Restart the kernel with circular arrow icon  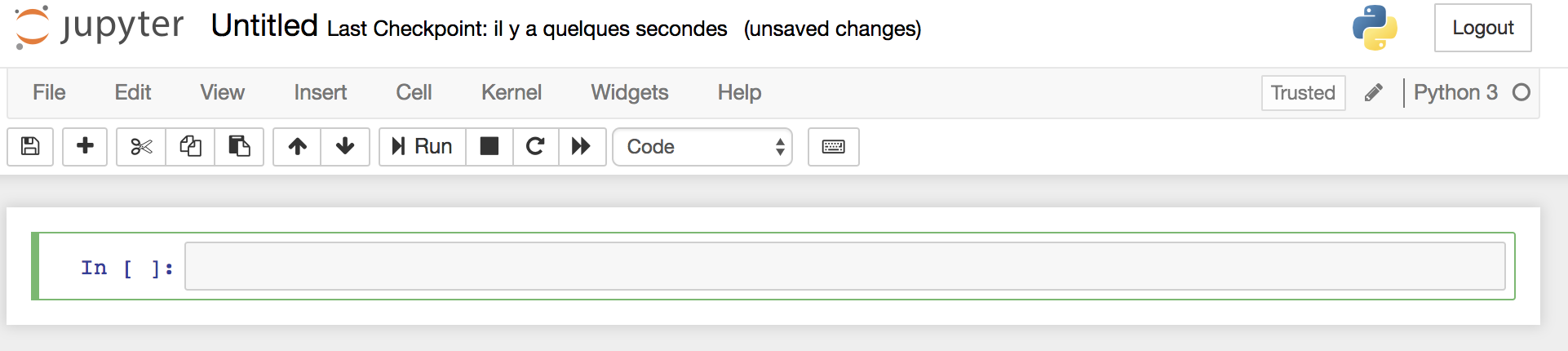(x=536, y=147)
